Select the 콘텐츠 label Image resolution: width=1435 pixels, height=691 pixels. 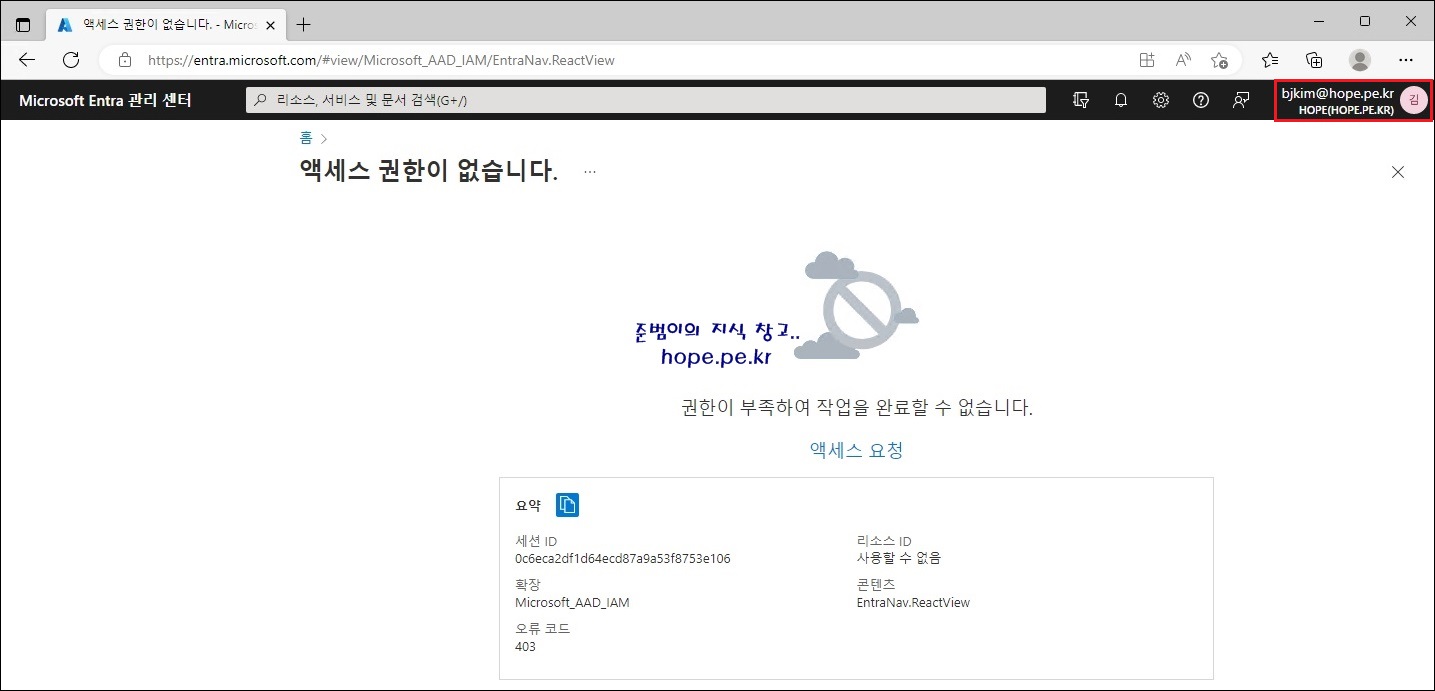tap(876, 585)
